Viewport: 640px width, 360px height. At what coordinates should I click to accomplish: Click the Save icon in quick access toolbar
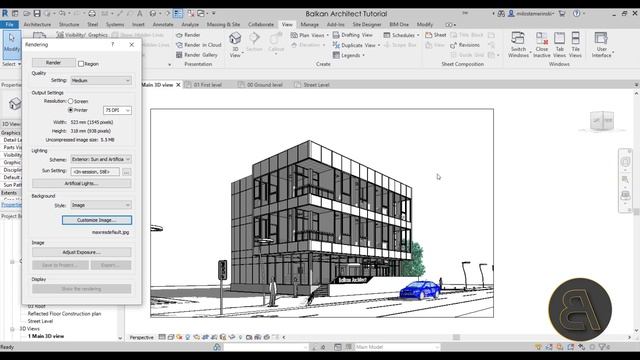[37, 13]
